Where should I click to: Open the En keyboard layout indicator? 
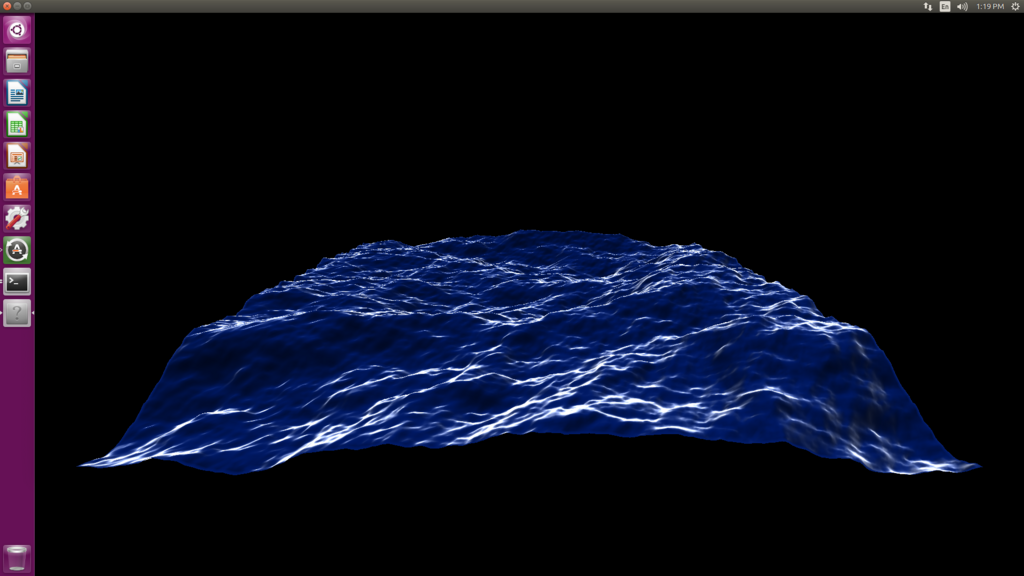[945, 7]
